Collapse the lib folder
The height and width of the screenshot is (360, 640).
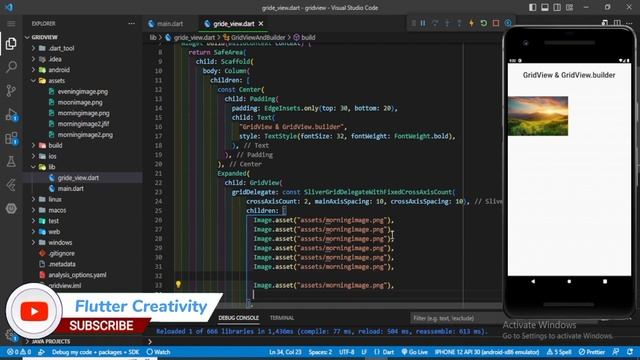33,167
